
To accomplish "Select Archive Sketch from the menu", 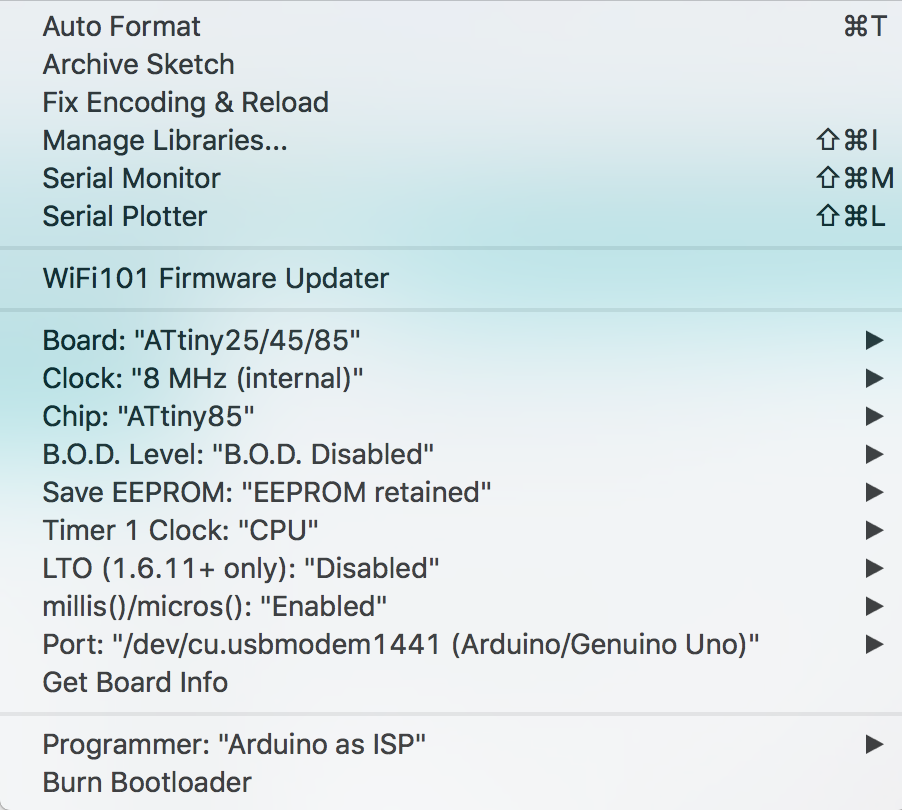I will tap(138, 65).
